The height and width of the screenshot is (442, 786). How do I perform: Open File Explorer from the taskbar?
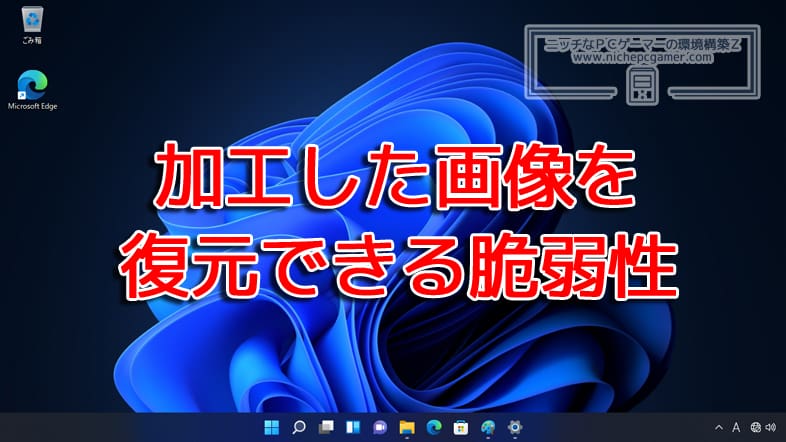click(x=407, y=427)
